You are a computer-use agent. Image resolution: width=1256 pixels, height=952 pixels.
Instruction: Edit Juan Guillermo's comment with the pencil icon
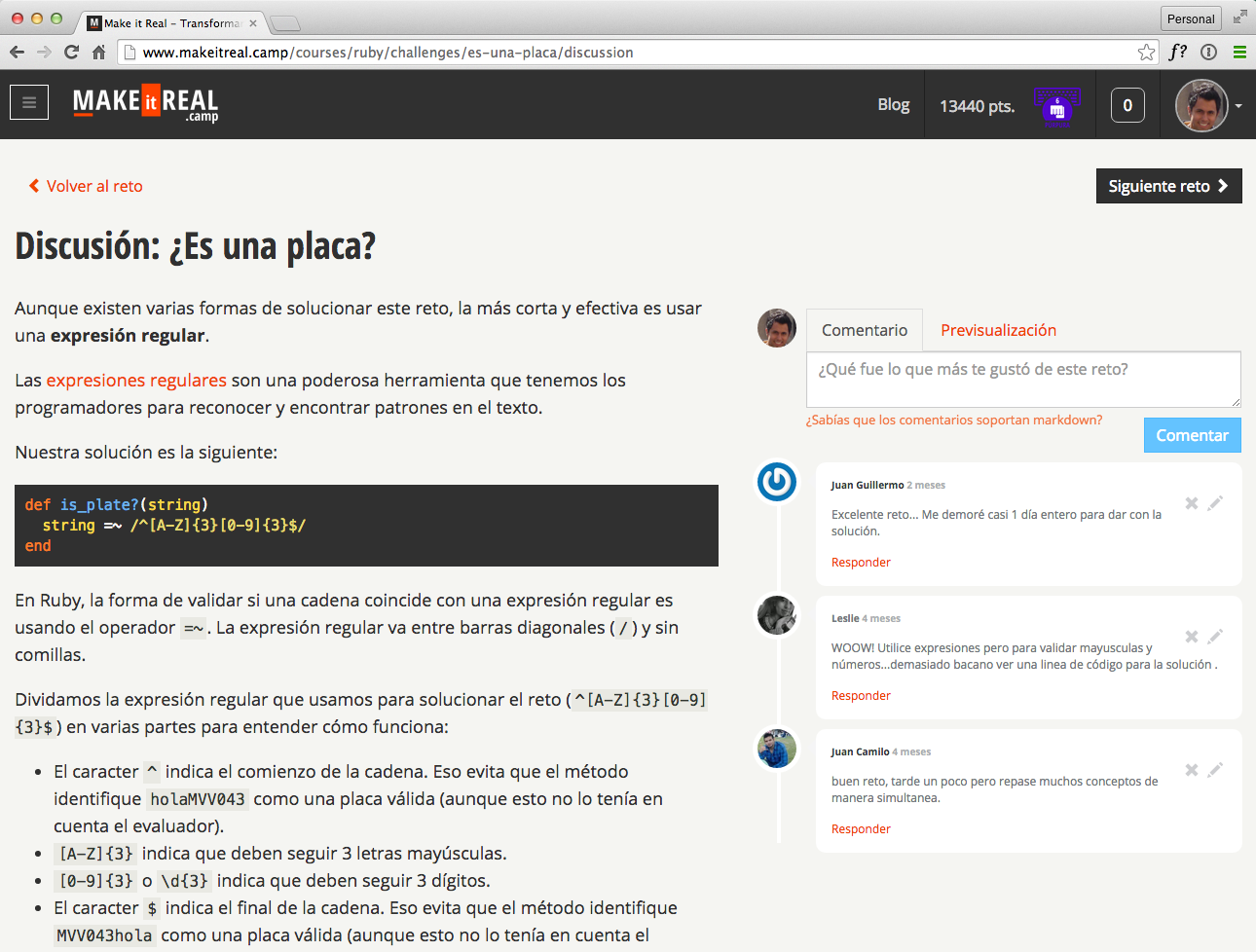(x=1215, y=502)
